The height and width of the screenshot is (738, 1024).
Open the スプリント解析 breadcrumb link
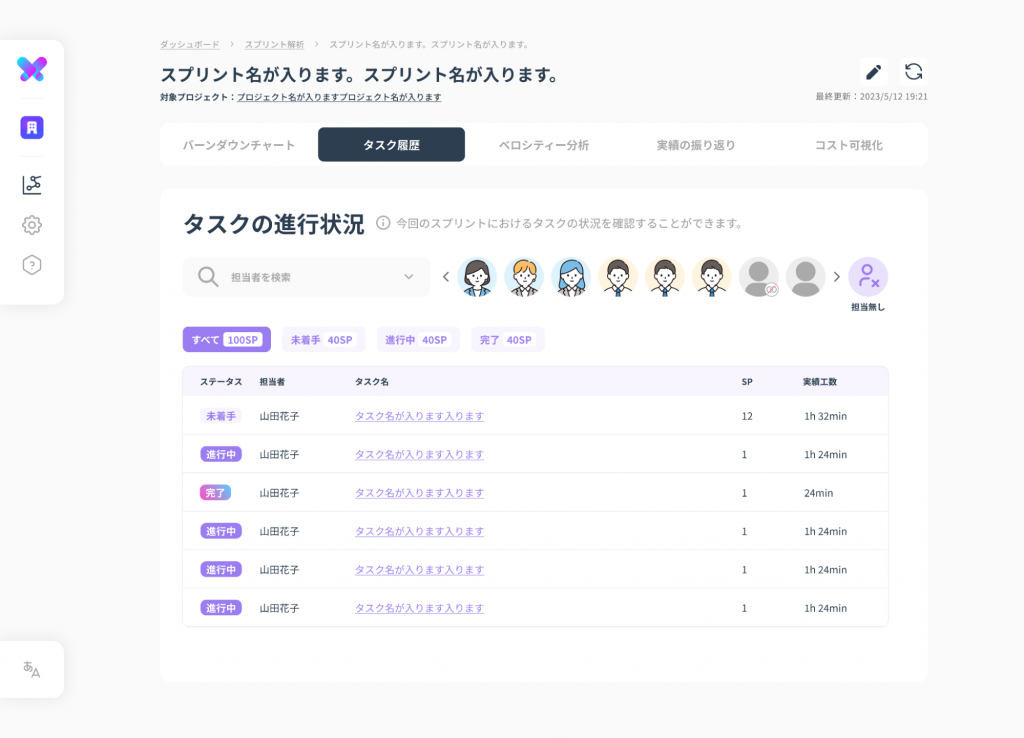274,44
